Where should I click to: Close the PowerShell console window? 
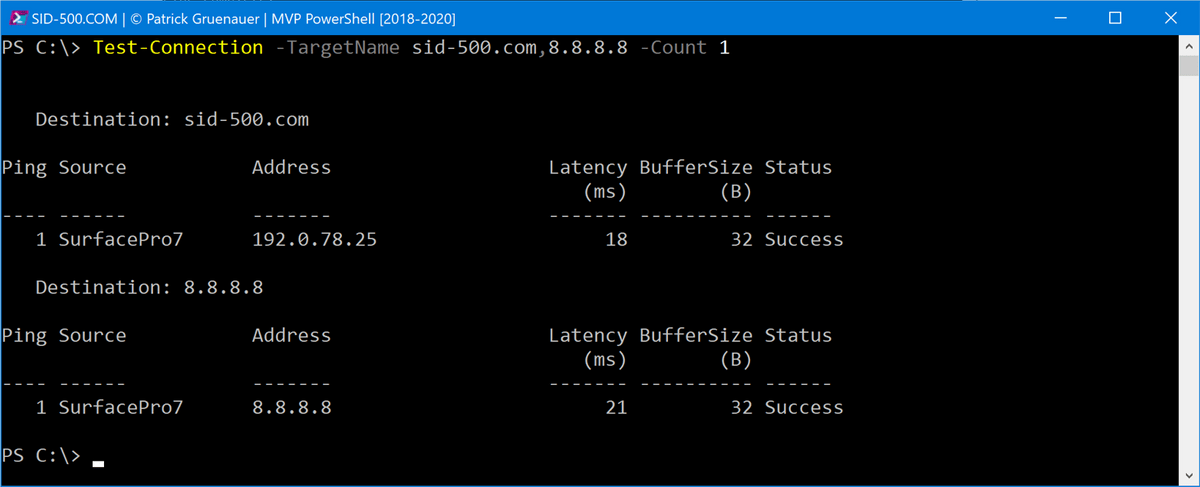(1170, 18)
